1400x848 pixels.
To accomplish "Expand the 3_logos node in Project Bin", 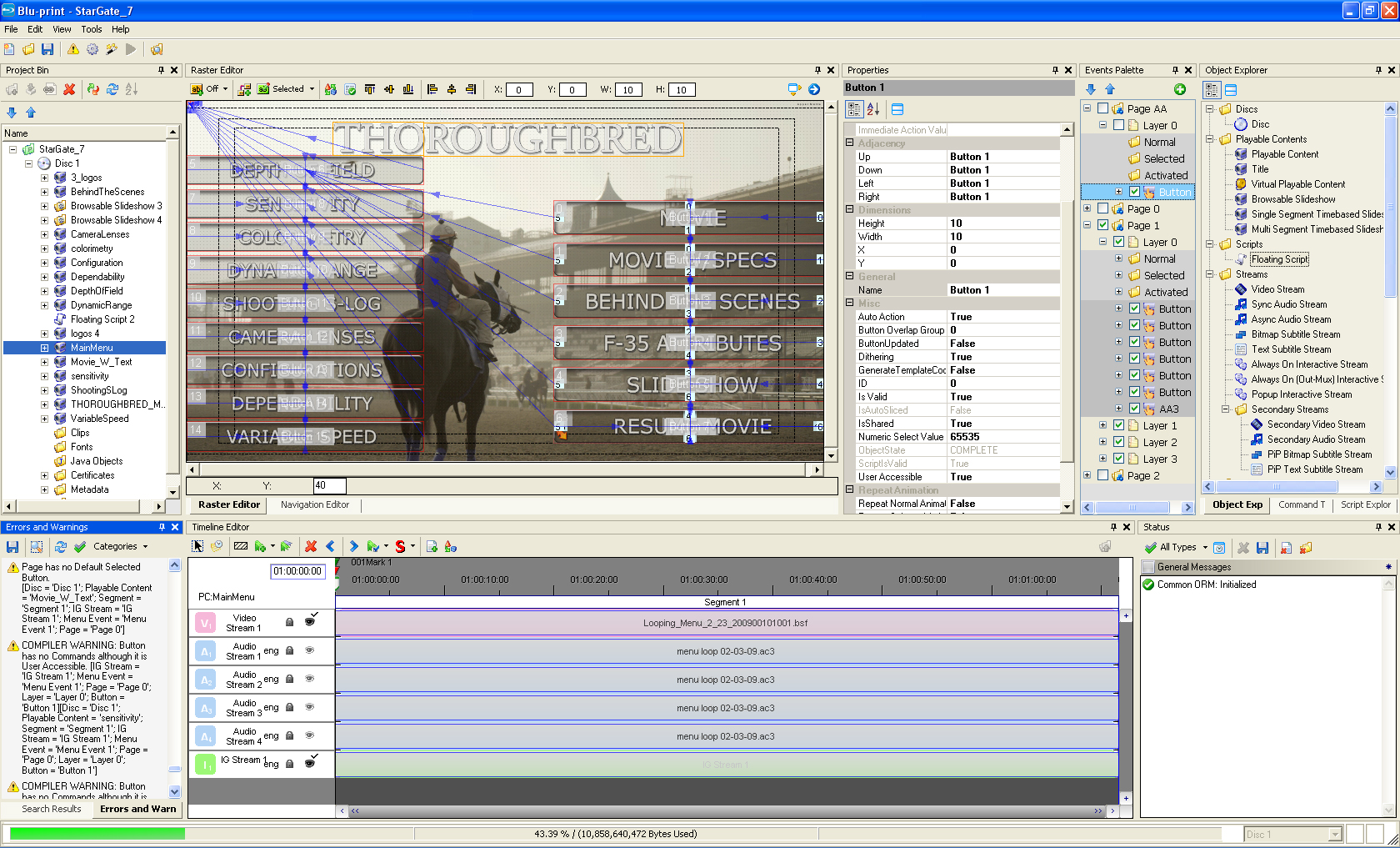I will (x=44, y=178).
